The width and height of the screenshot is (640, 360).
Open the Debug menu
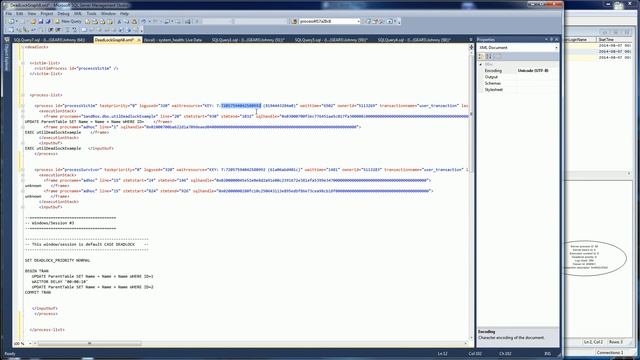coord(63,13)
